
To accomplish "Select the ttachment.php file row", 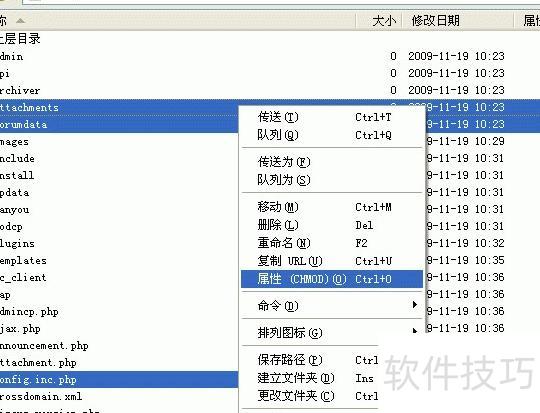I will (x=119, y=362).
